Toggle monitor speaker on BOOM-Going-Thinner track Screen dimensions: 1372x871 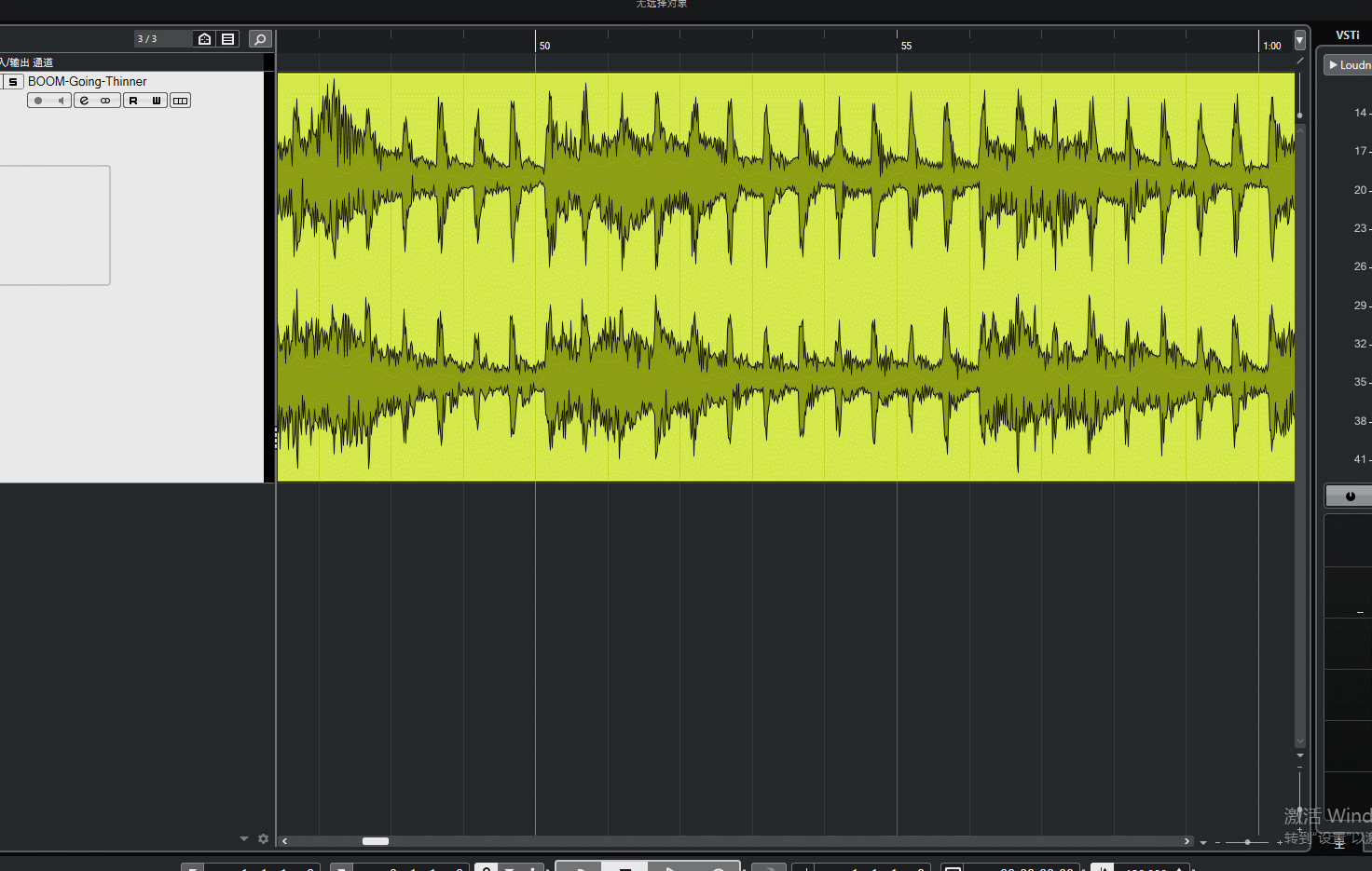point(61,101)
